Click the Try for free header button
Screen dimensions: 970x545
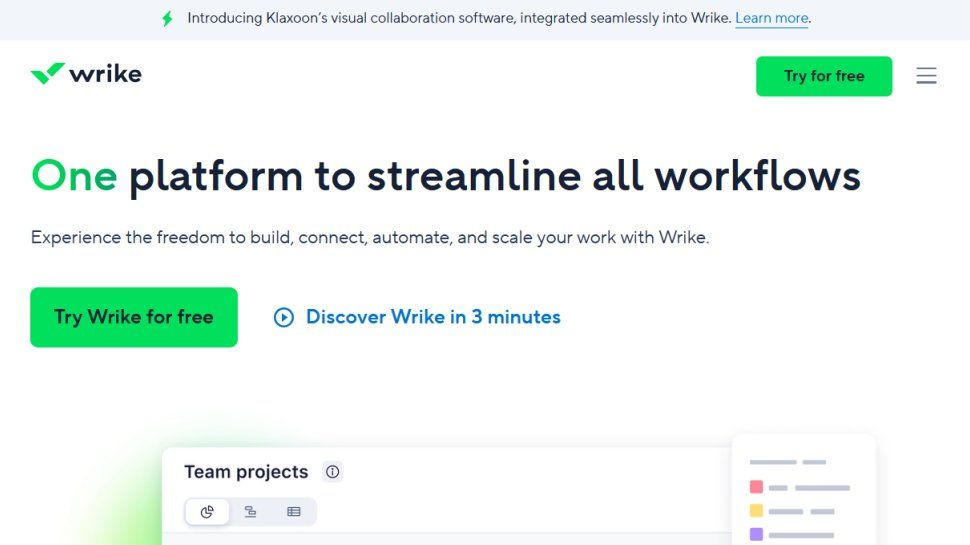click(x=823, y=76)
